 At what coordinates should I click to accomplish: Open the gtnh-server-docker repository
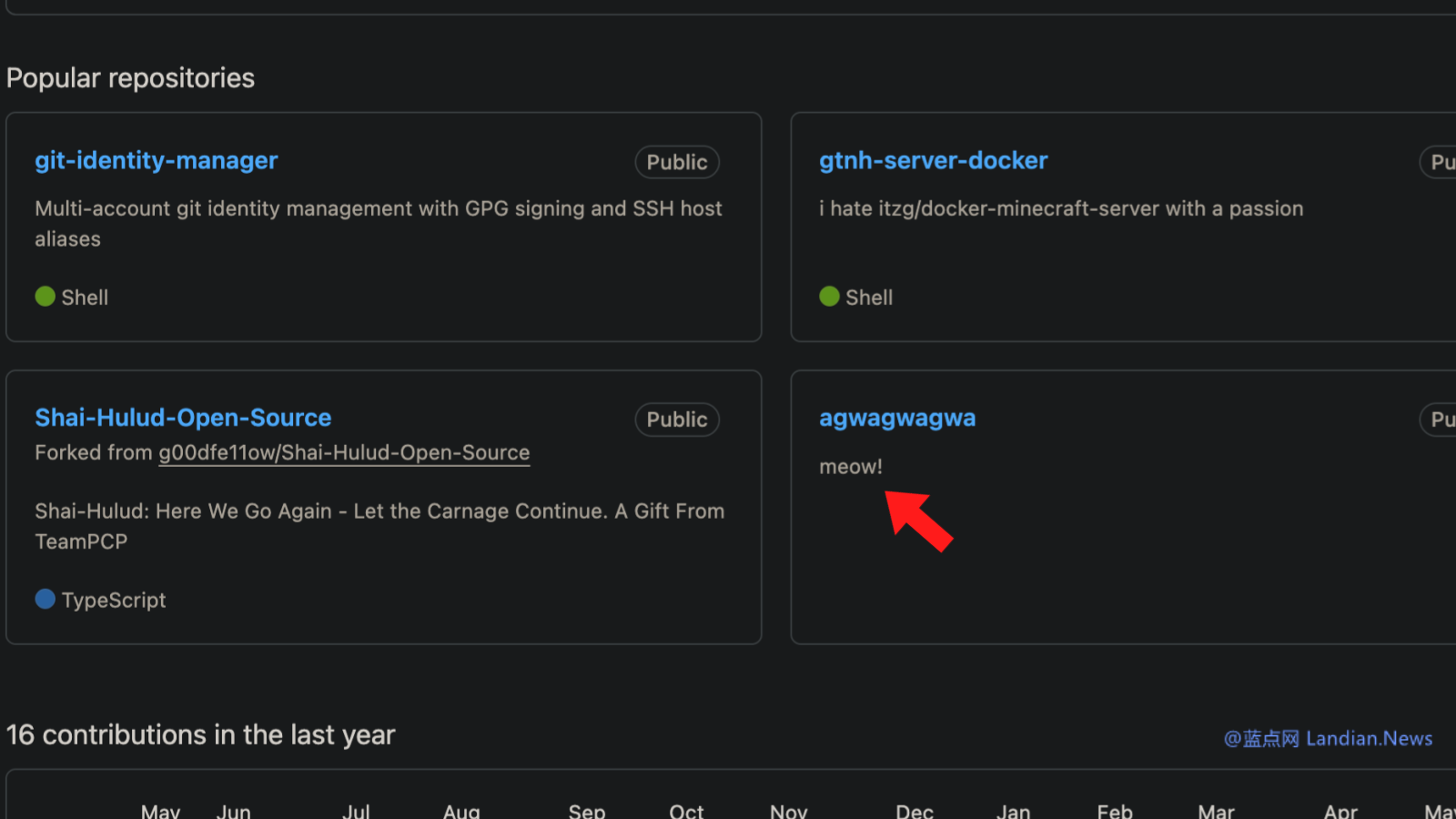point(933,161)
